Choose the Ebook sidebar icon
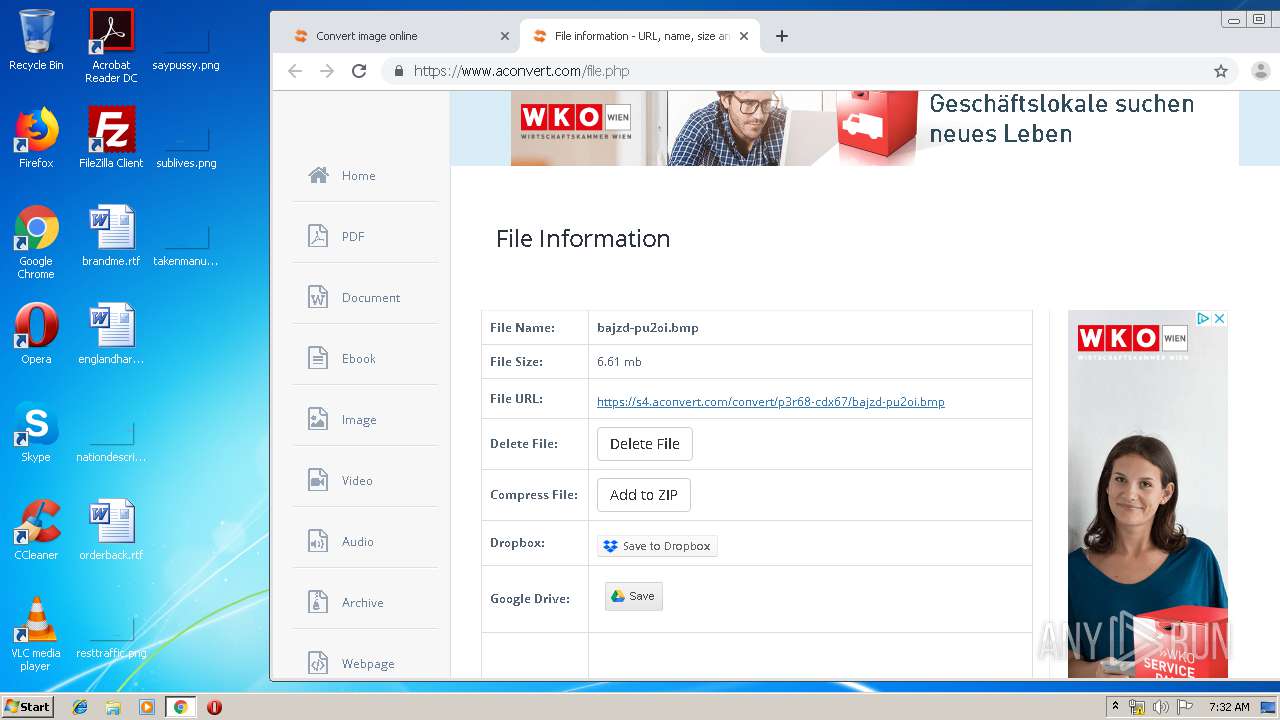1280x720 pixels. [318, 359]
